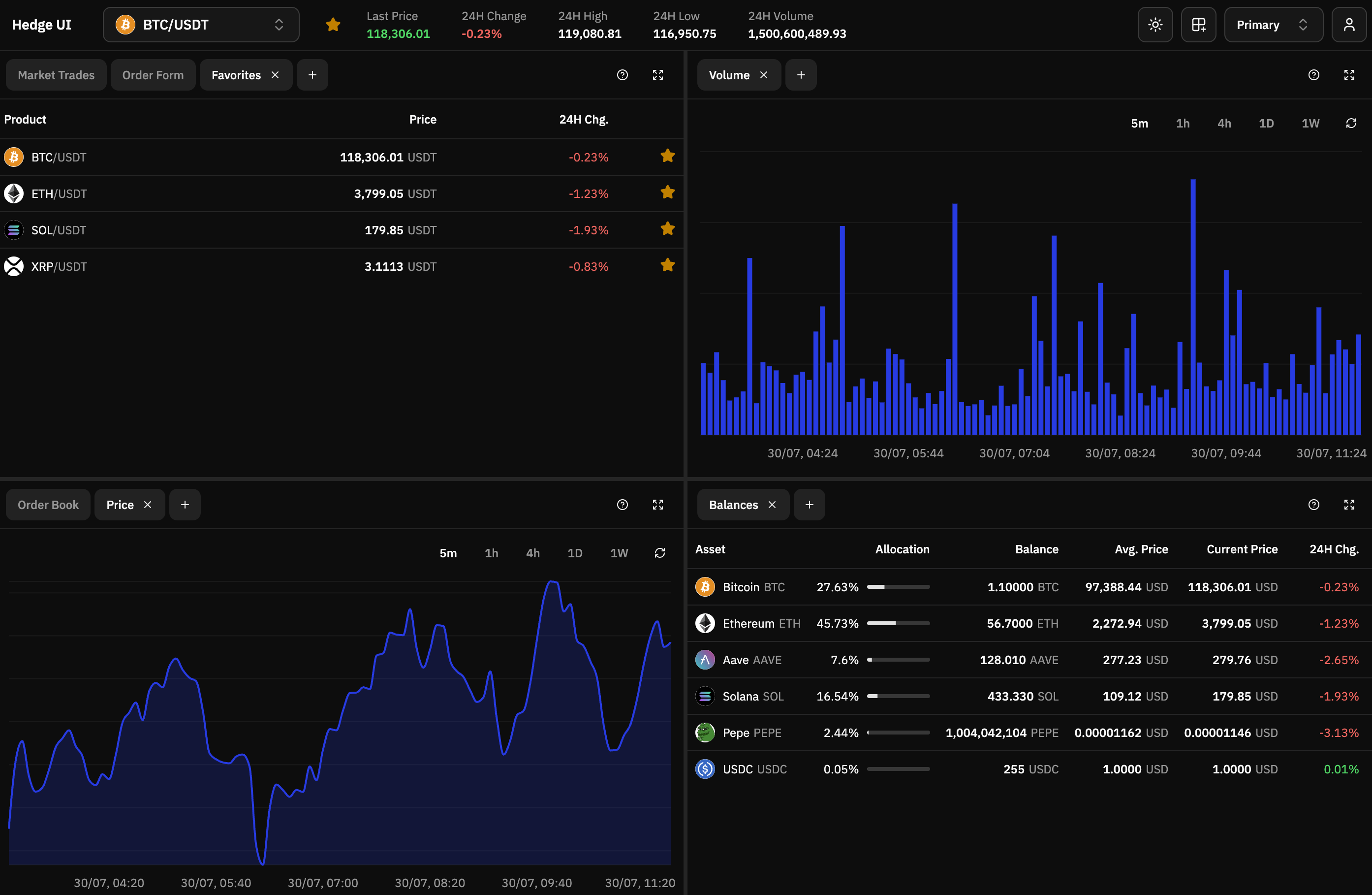Select 1D timeframe on Volume chart

(1266, 124)
